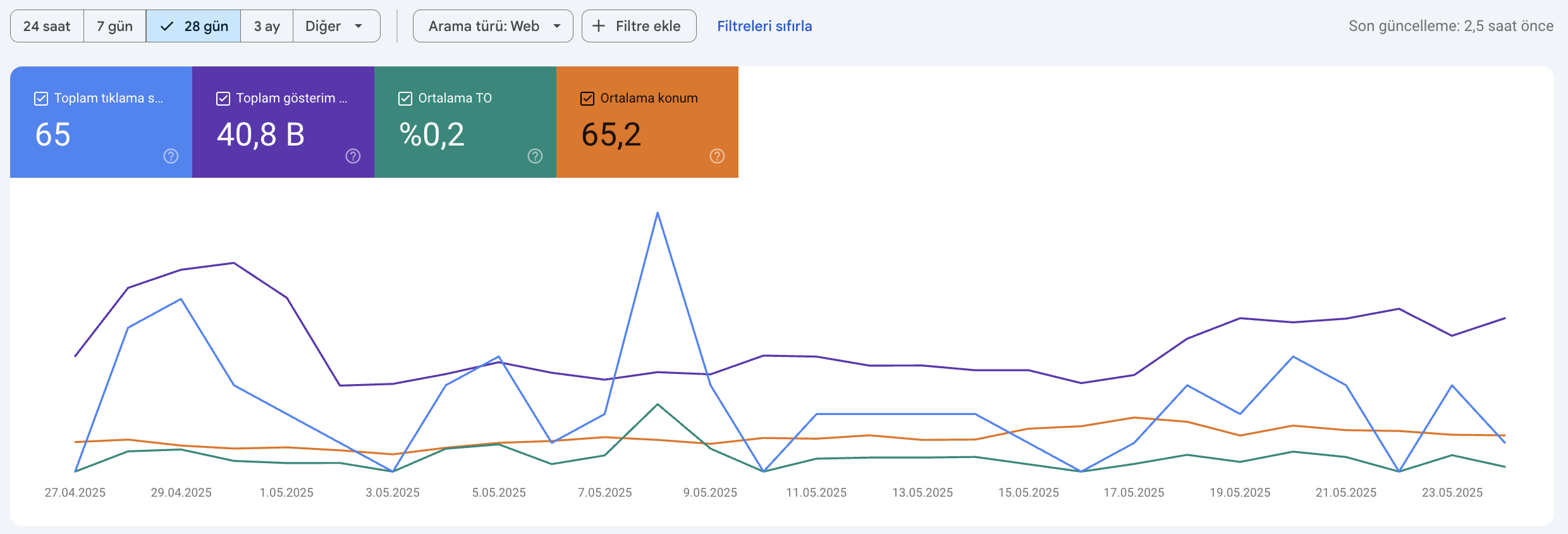Toggle the Ortalama konum checkbox
This screenshot has height=534, width=1568.
pyautogui.click(x=587, y=99)
